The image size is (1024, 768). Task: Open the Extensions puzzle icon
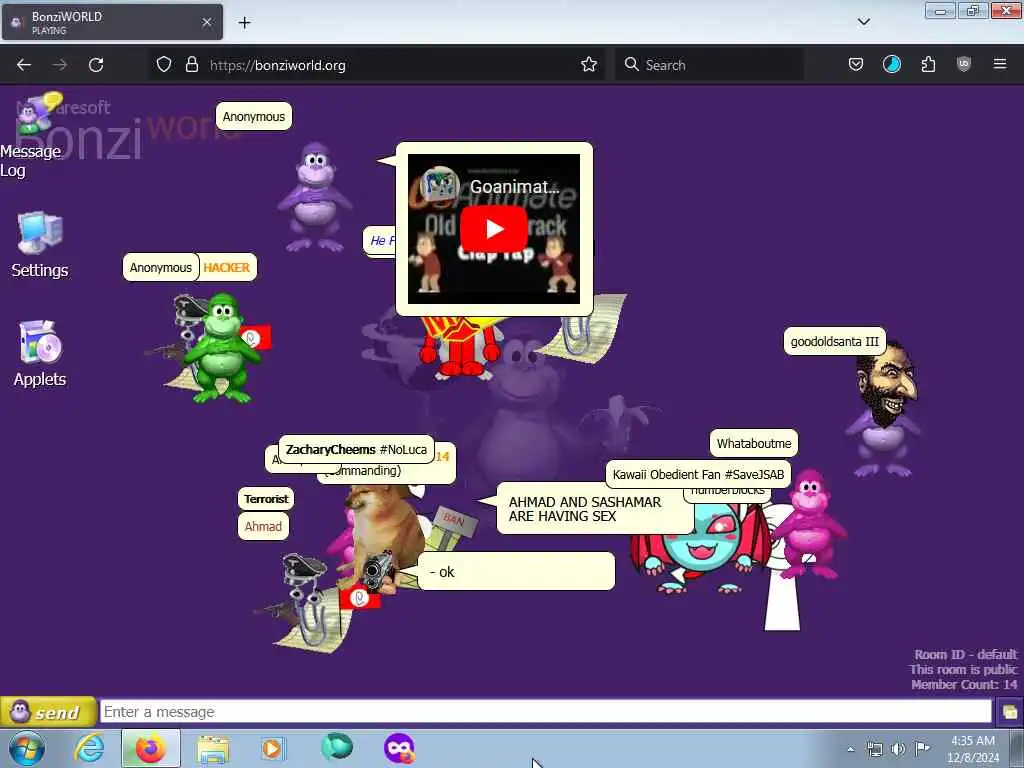pos(928,64)
